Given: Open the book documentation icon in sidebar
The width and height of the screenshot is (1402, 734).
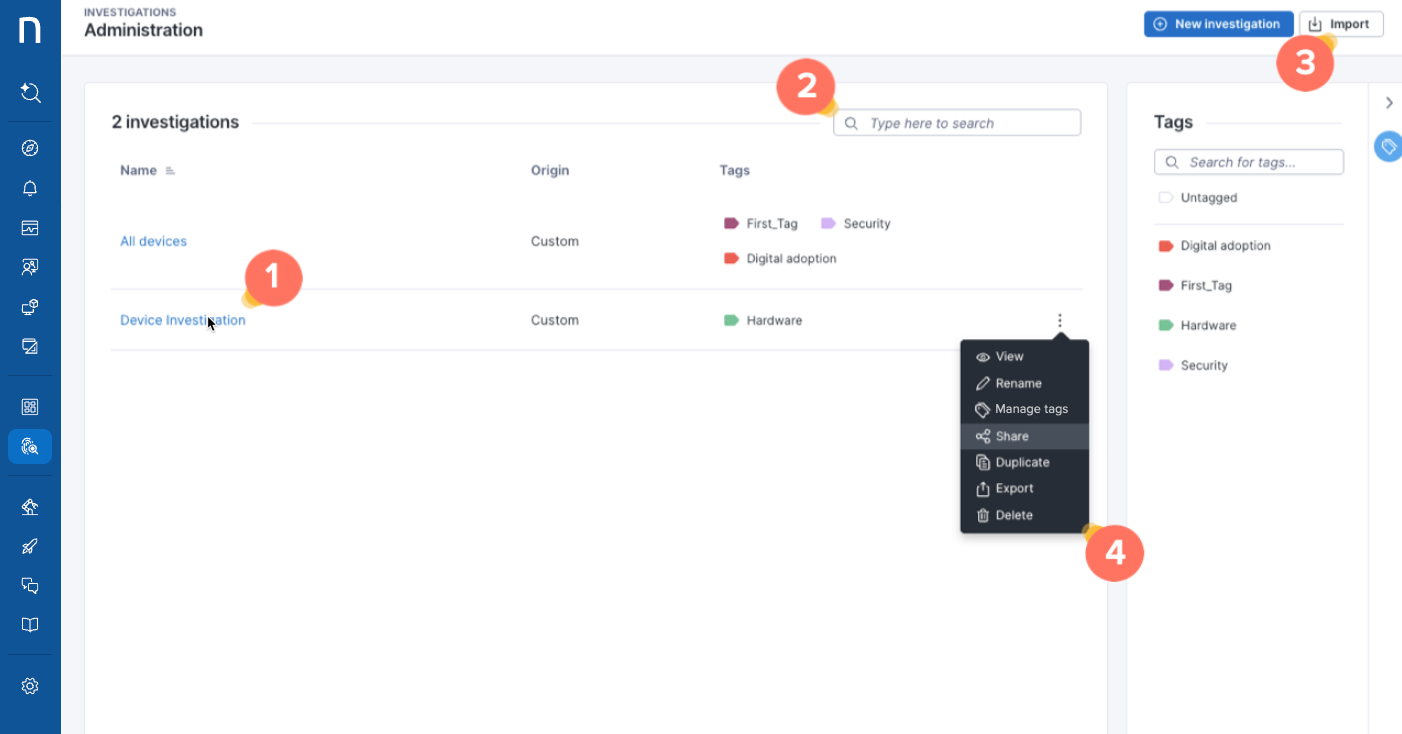Looking at the screenshot, I should (x=30, y=625).
